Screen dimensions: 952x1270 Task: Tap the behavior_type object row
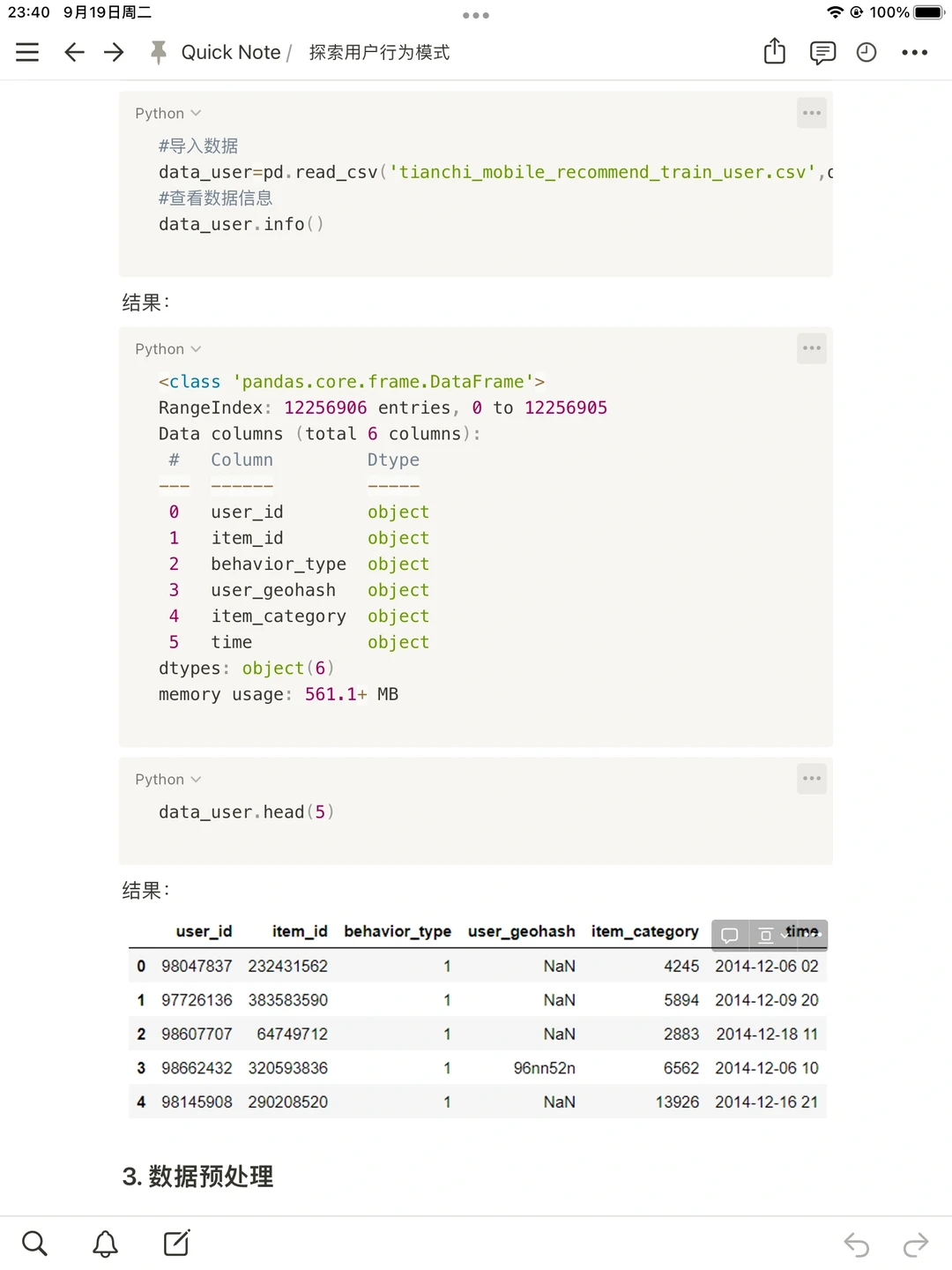point(299,564)
